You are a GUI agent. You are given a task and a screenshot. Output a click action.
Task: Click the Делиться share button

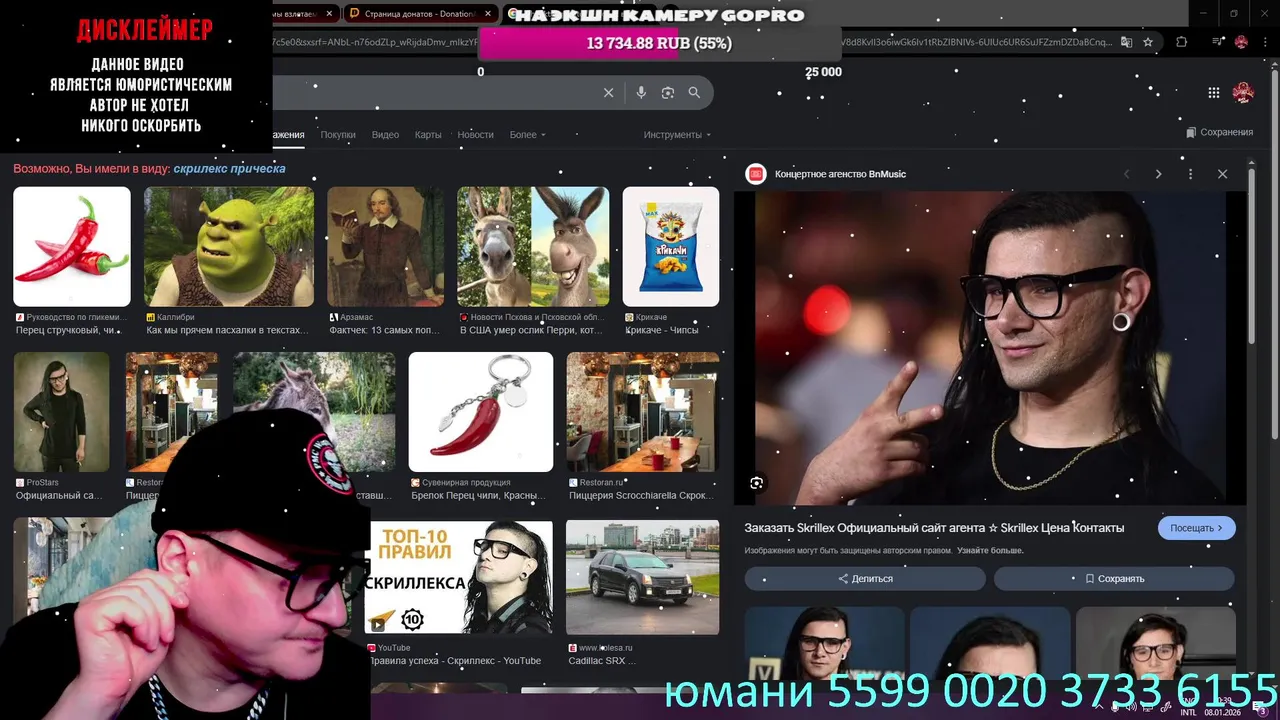click(865, 578)
